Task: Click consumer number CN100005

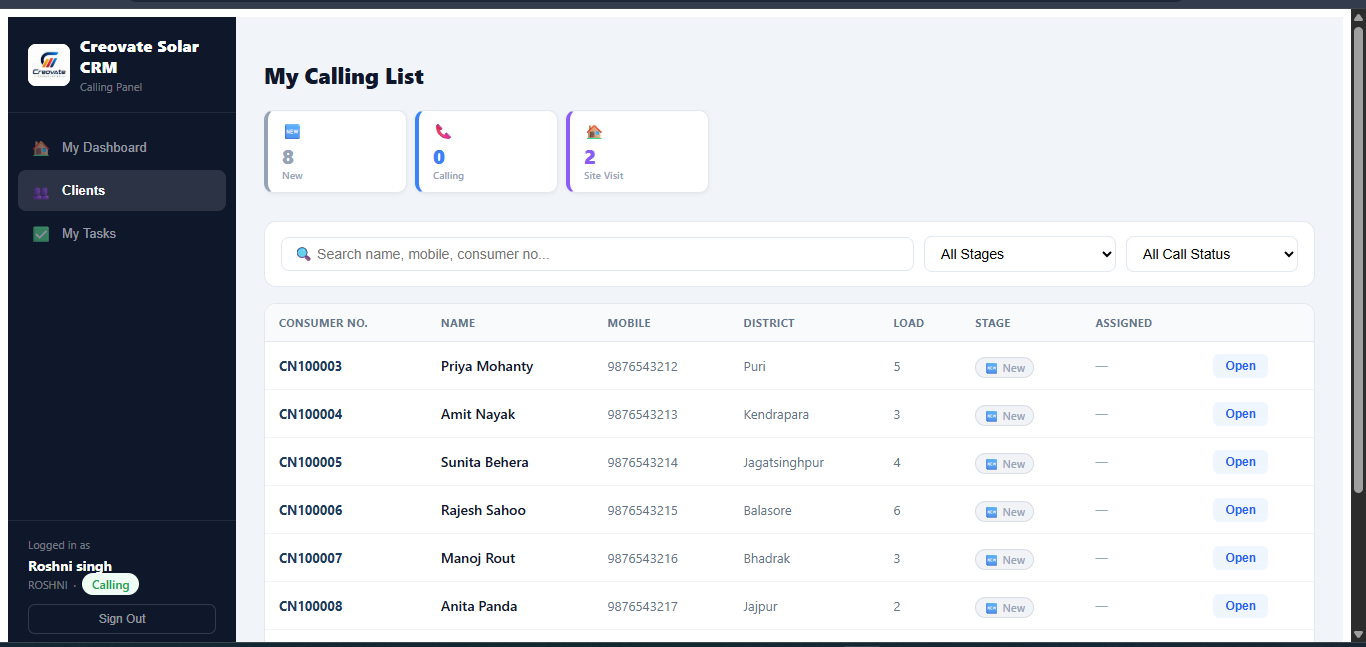Action: [310, 462]
